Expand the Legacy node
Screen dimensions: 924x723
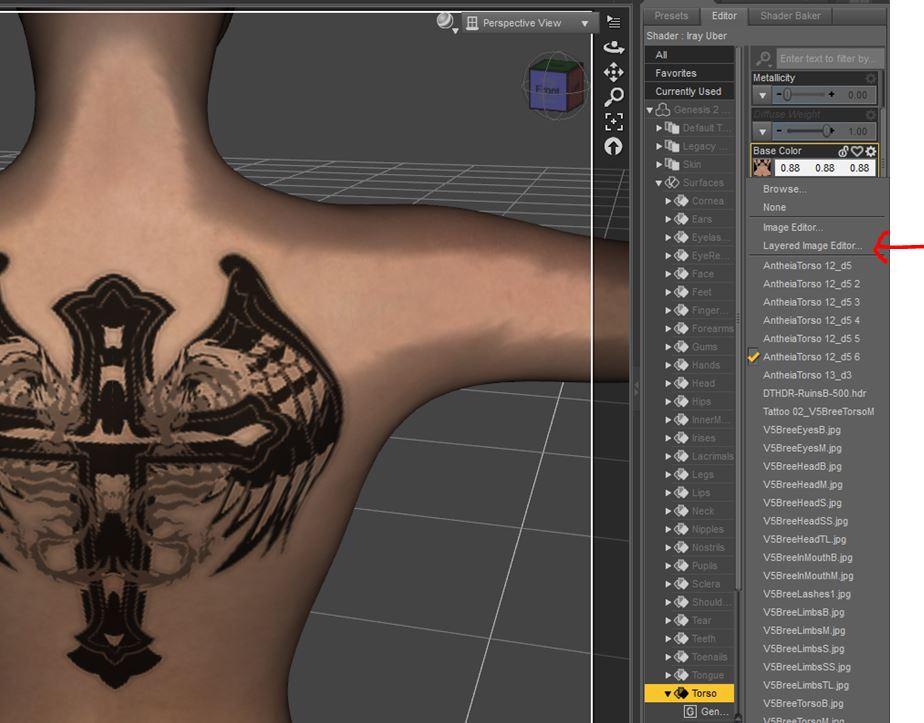pyautogui.click(x=659, y=146)
